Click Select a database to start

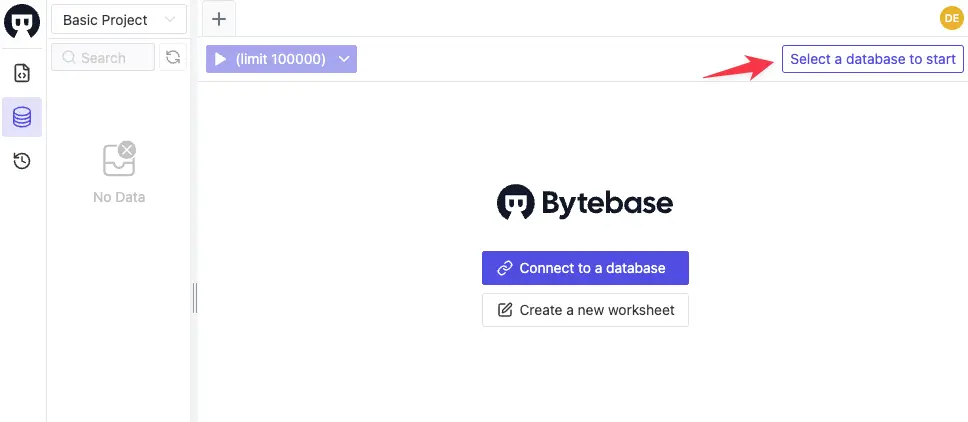(x=873, y=59)
